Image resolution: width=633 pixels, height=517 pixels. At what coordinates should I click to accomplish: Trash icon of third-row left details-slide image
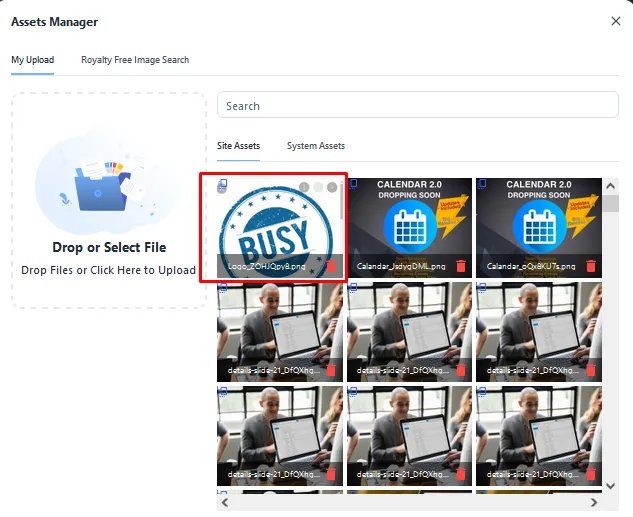pyautogui.click(x=331, y=474)
